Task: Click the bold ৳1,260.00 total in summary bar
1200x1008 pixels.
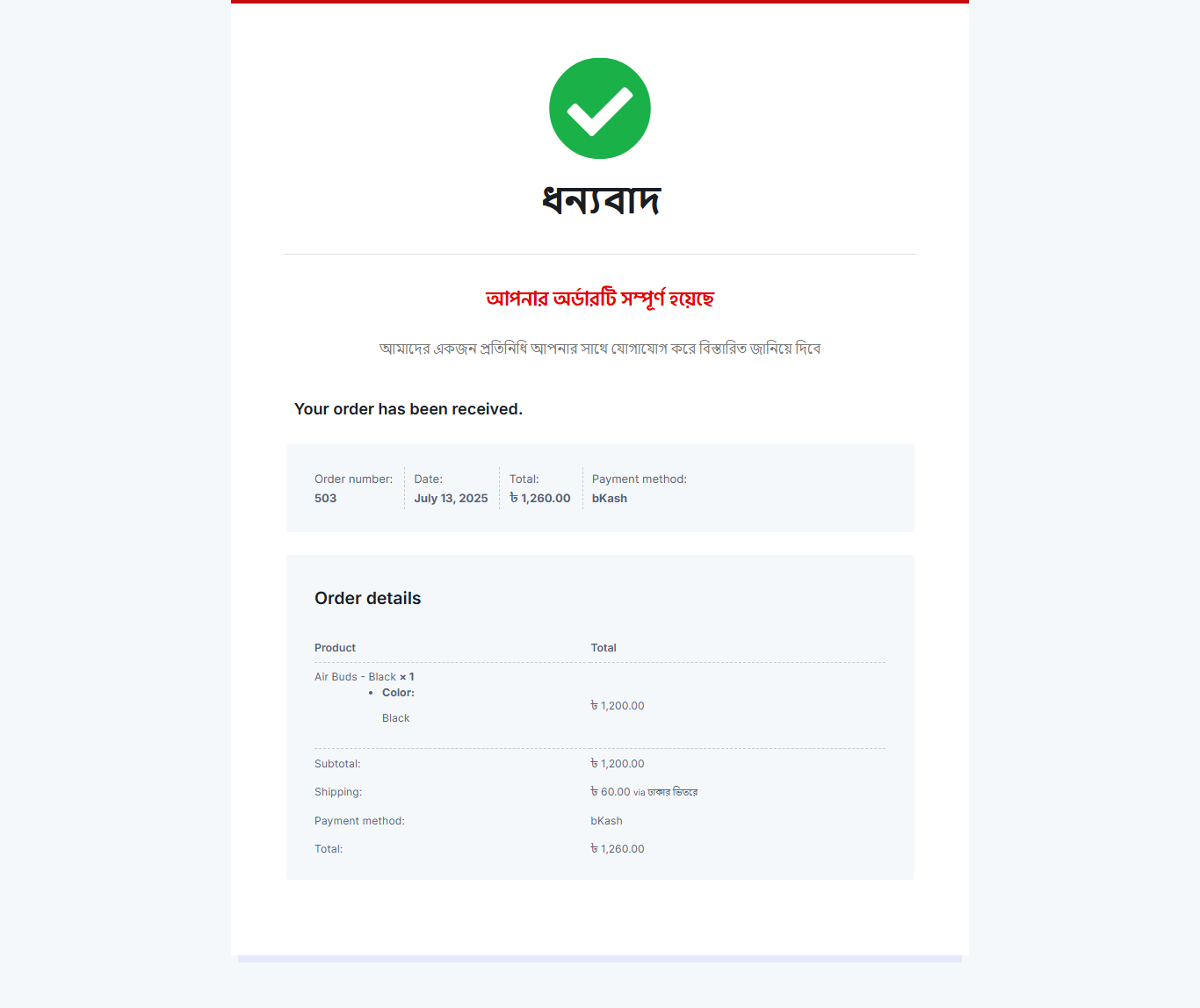Action: 540,499
